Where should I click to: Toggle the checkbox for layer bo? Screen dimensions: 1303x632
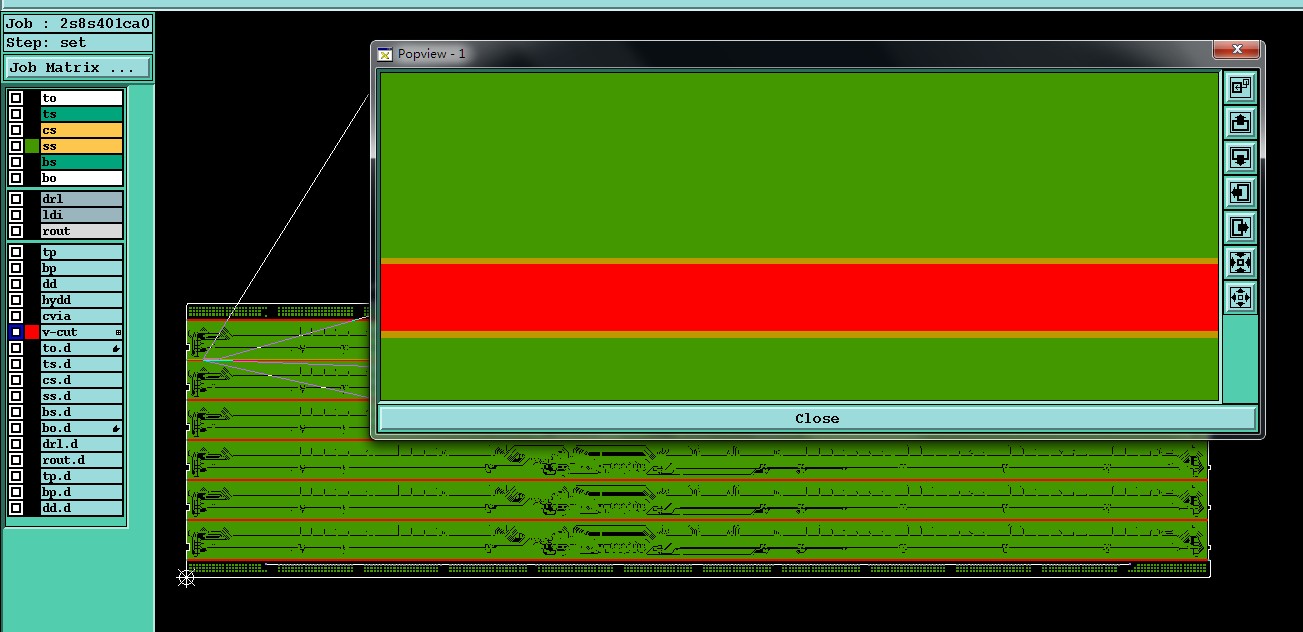16,178
